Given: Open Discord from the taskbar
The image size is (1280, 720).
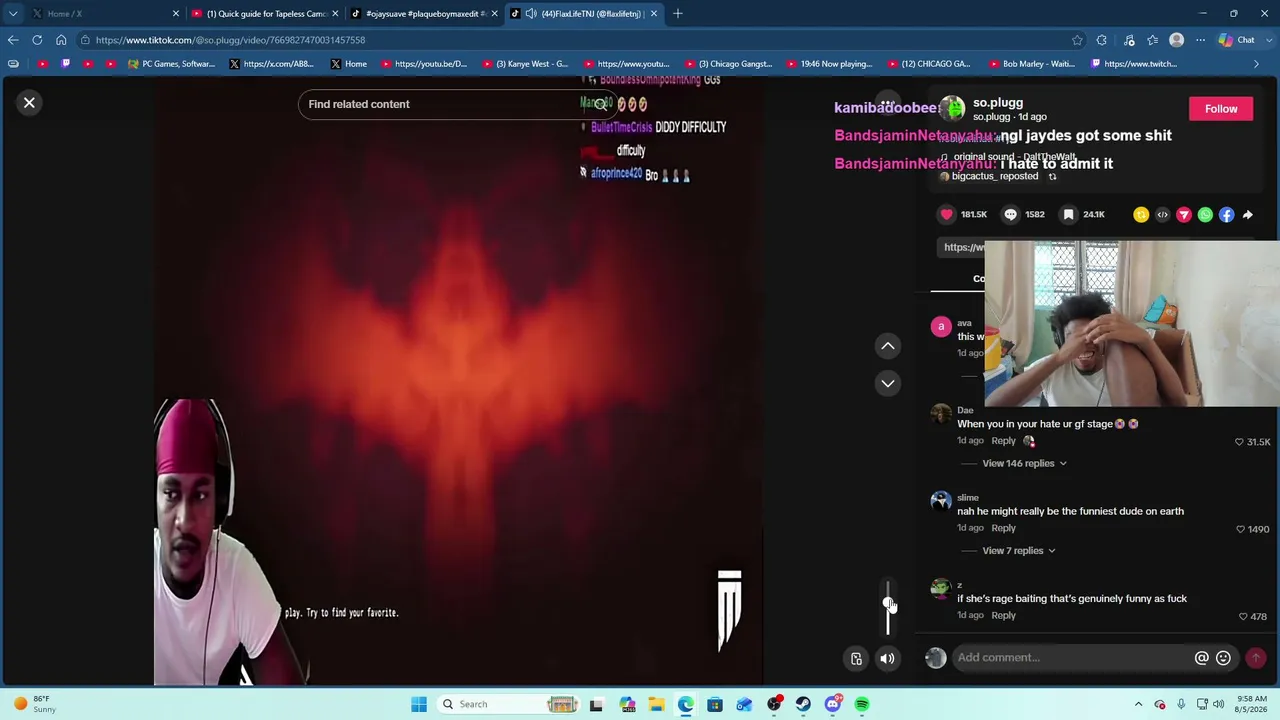Looking at the screenshot, I should click(832, 704).
